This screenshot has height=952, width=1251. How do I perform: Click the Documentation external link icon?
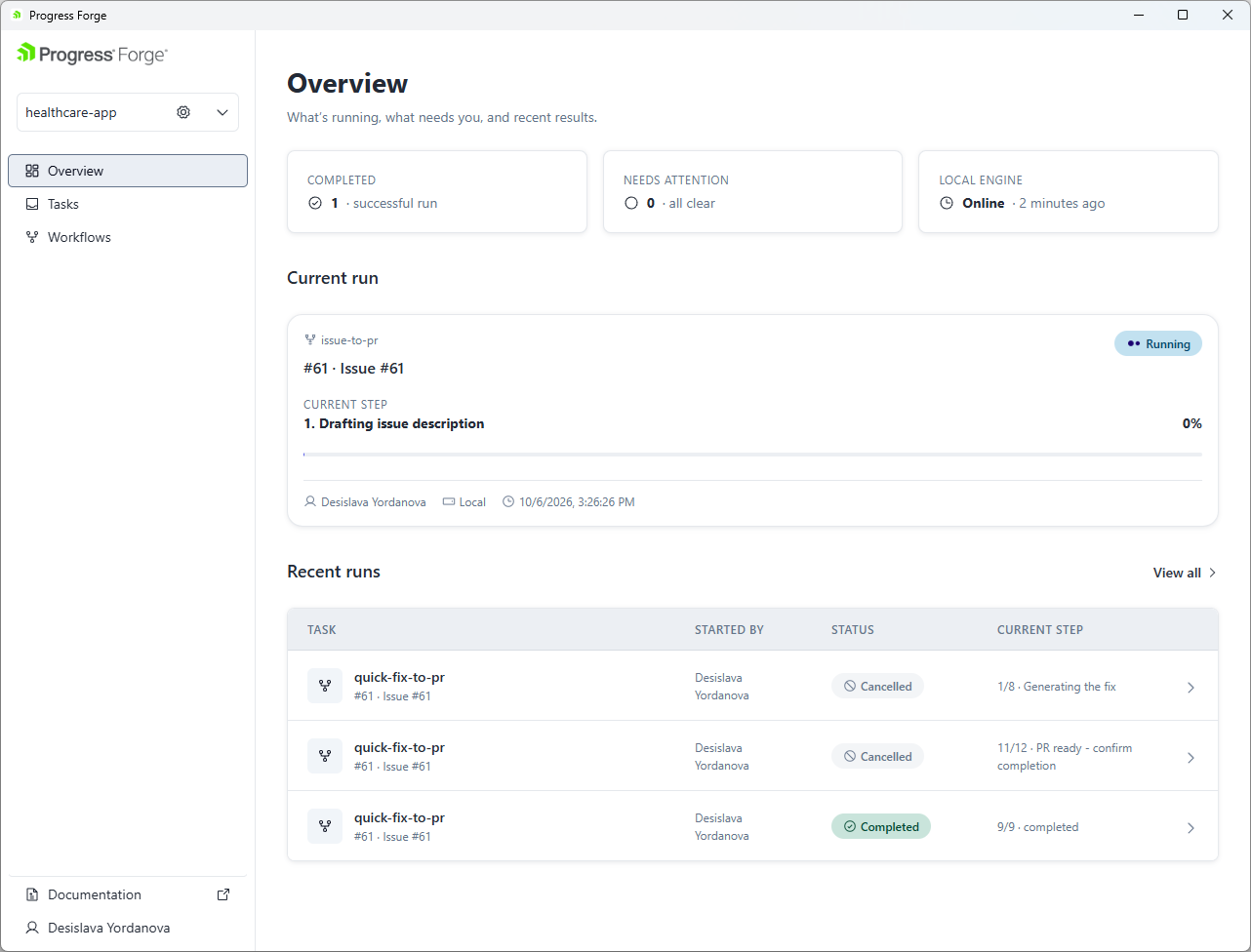[x=223, y=894]
